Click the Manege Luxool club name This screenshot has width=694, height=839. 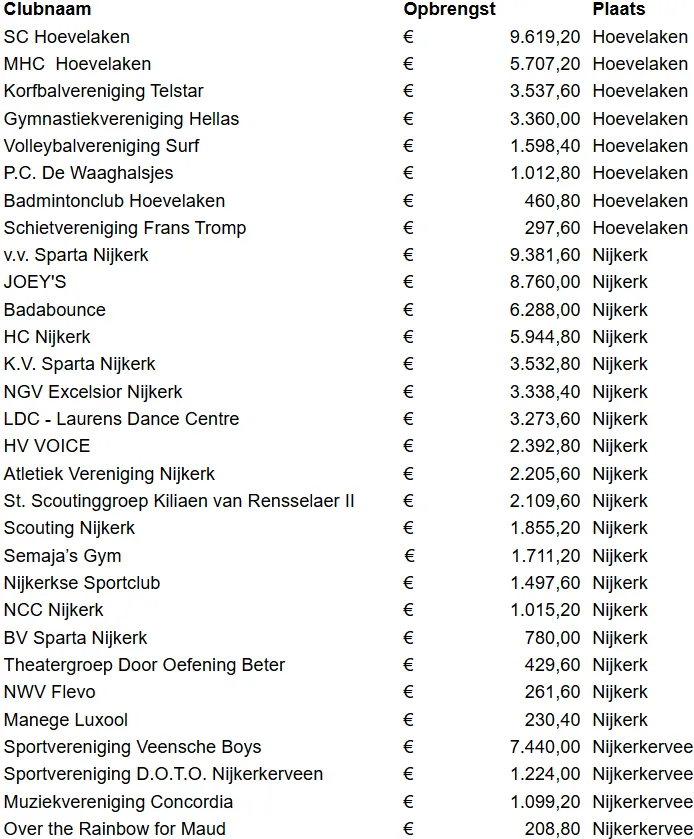click(66, 720)
